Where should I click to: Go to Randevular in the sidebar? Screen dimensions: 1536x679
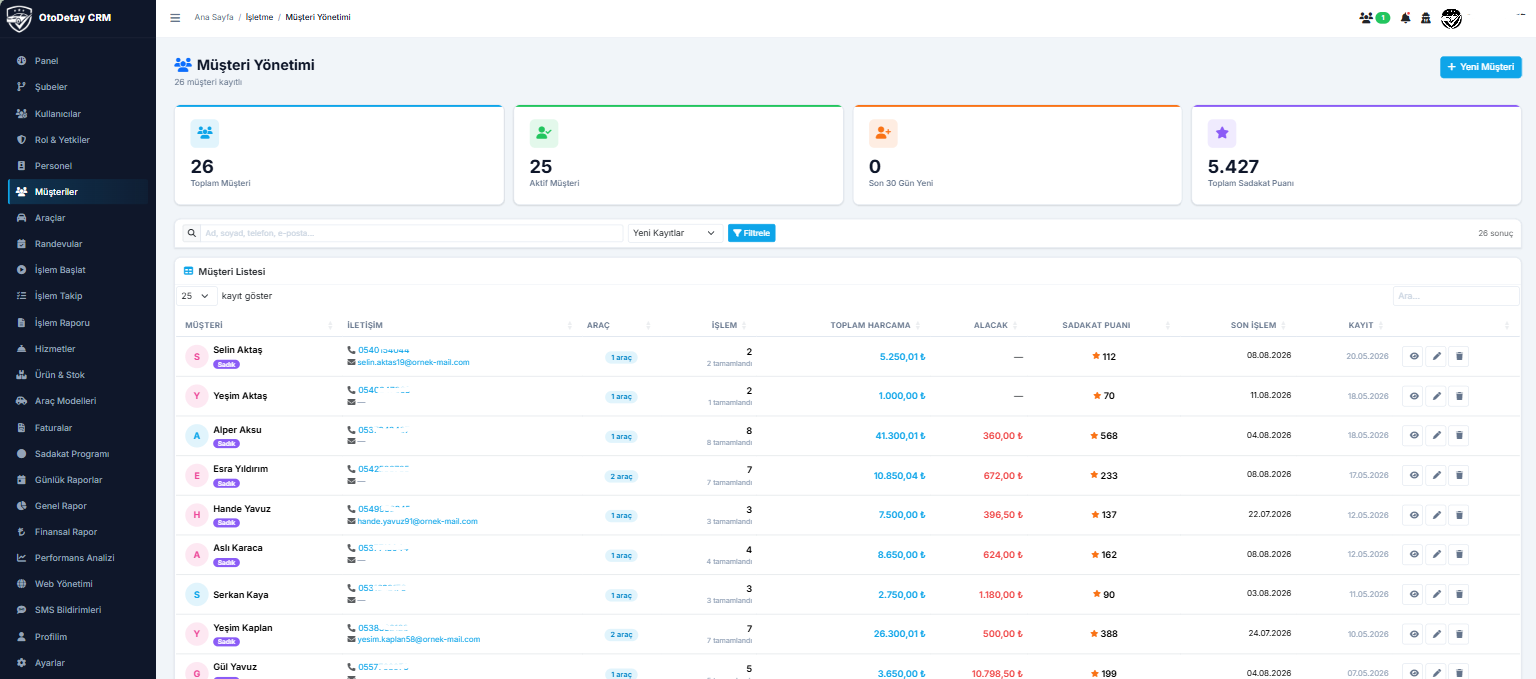click(x=78, y=244)
